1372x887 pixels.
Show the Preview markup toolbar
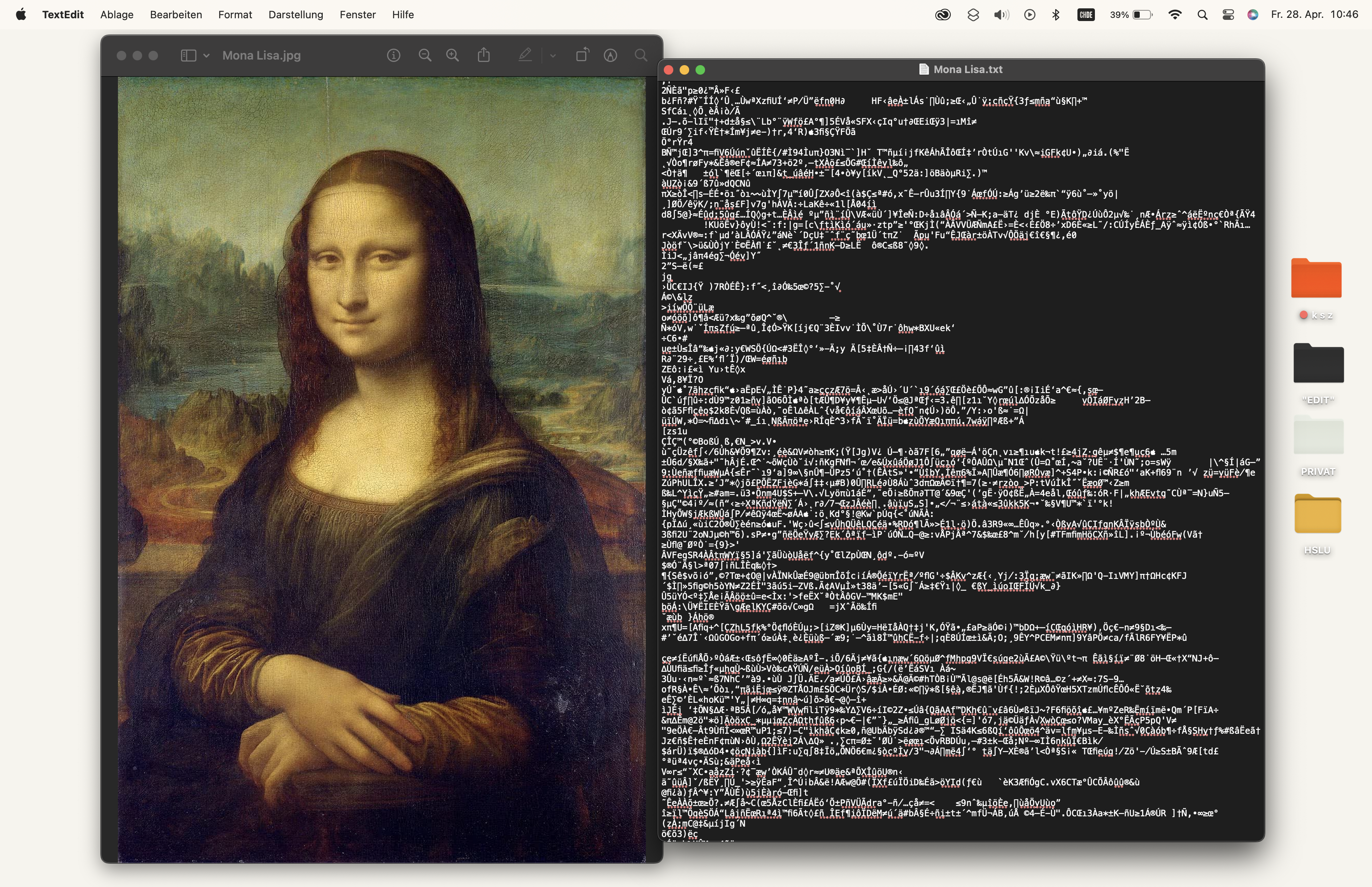610,55
